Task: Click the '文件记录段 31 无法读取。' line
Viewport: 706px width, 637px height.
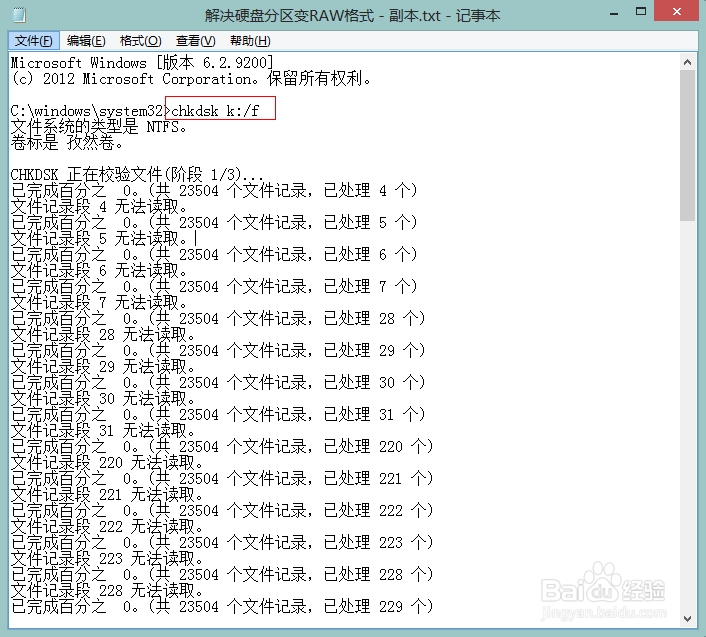Action: pos(103,430)
